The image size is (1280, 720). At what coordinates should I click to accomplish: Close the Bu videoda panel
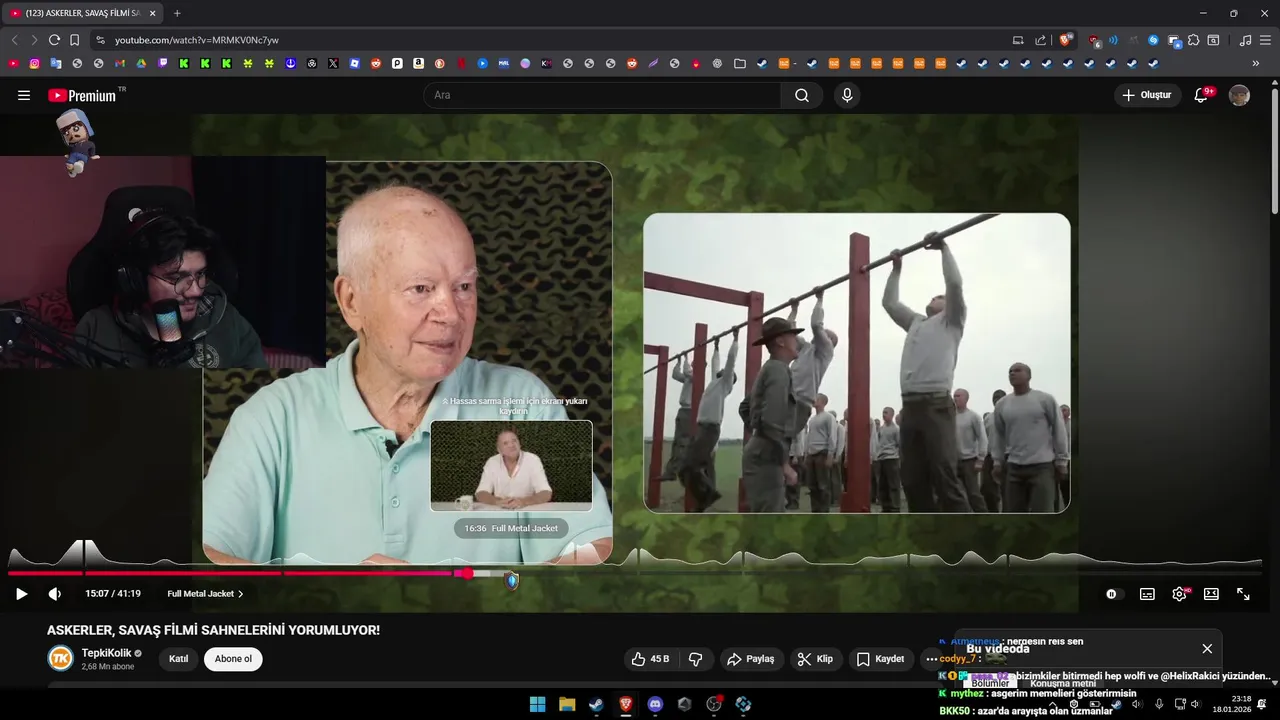point(1207,648)
